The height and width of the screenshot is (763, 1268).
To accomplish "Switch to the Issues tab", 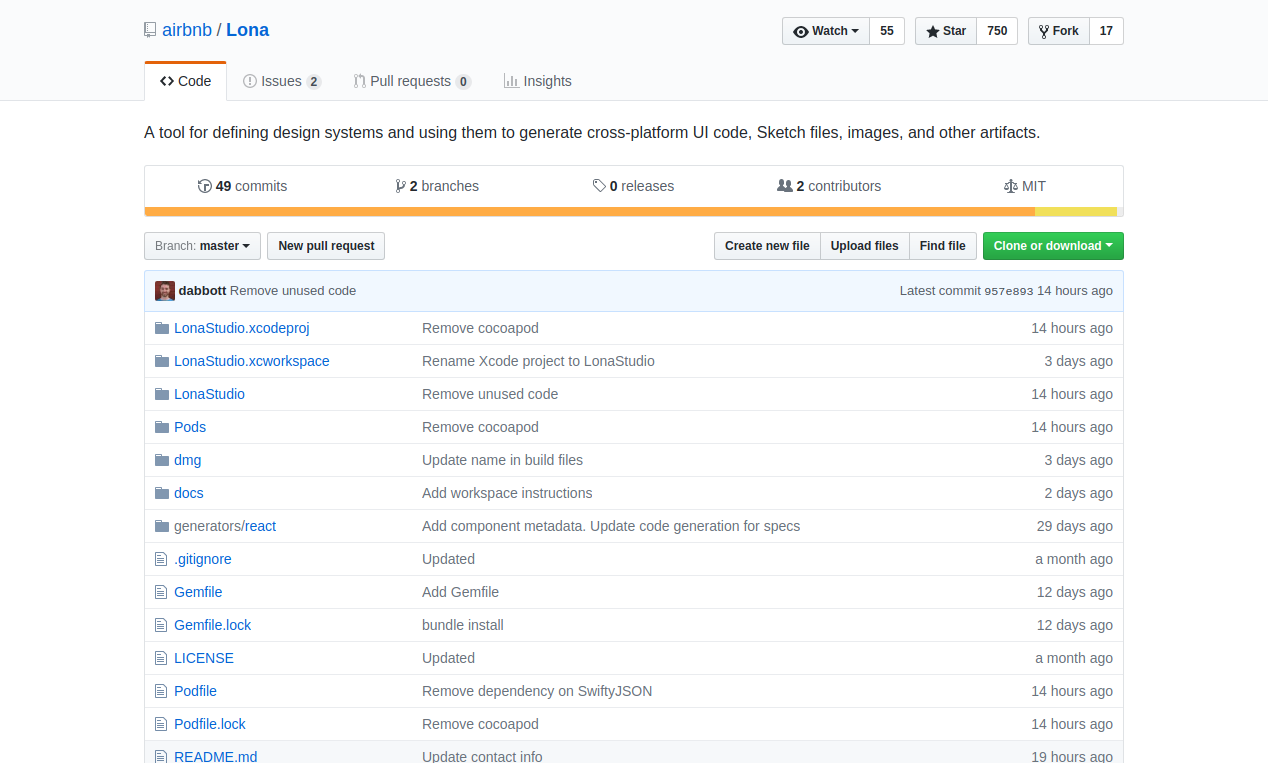I will click(281, 81).
